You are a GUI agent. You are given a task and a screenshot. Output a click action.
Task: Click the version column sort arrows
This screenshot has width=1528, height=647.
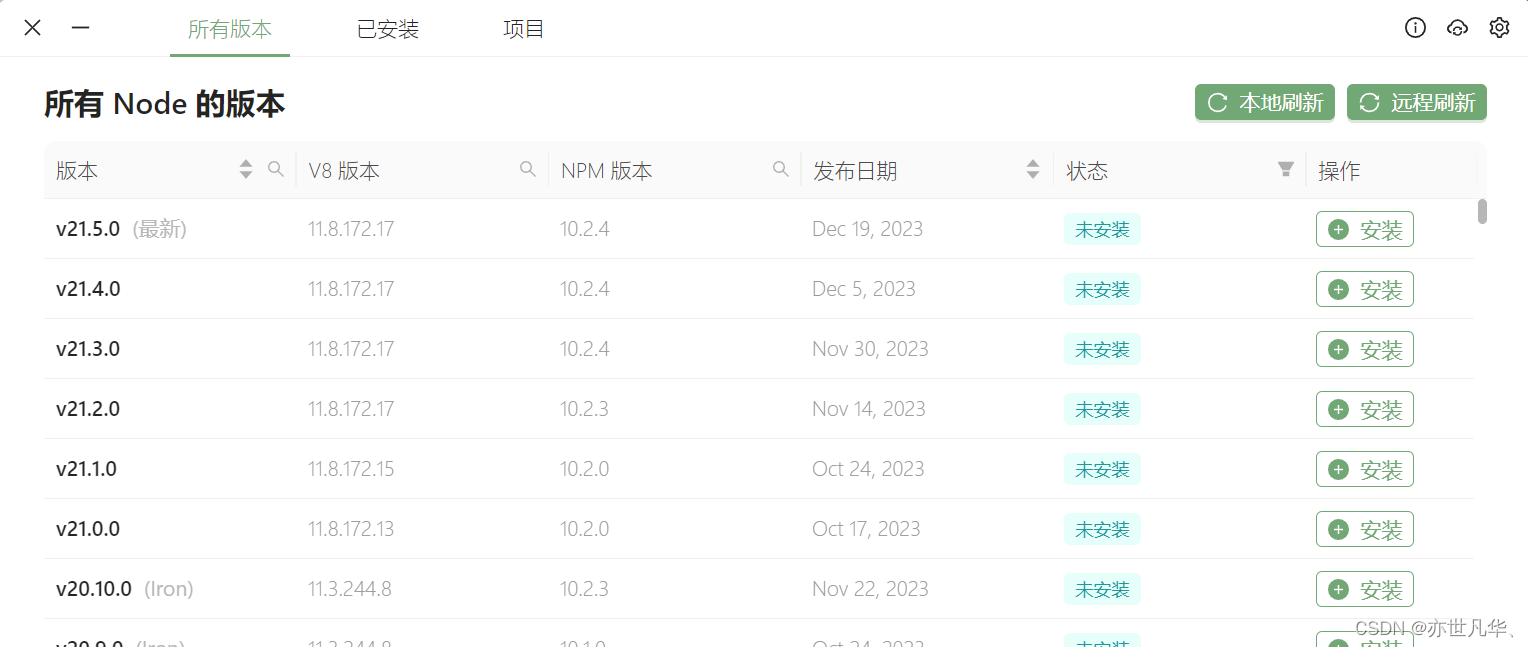tap(246, 170)
